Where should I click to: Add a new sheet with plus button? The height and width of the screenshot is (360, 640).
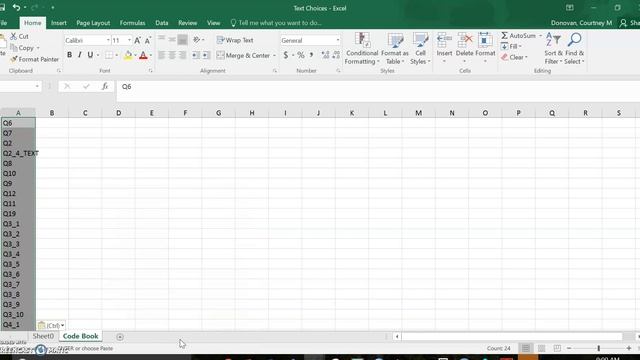(120, 337)
